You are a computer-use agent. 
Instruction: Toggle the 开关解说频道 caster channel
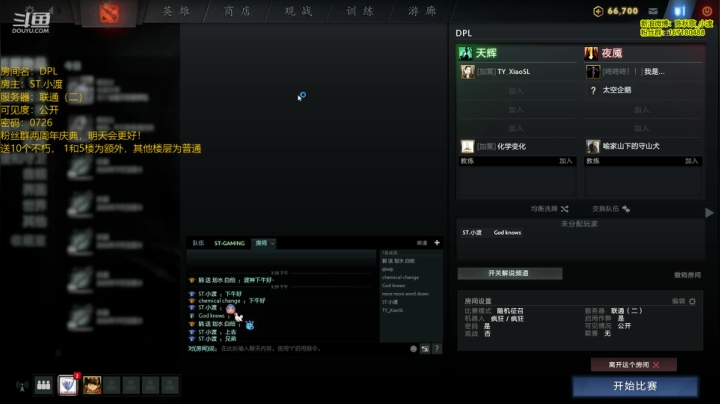click(x=510, y=273)
